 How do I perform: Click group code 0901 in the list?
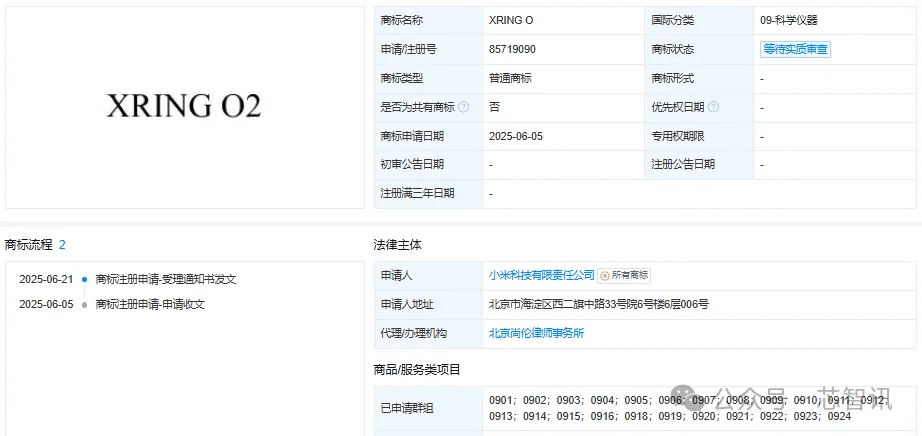500,401
